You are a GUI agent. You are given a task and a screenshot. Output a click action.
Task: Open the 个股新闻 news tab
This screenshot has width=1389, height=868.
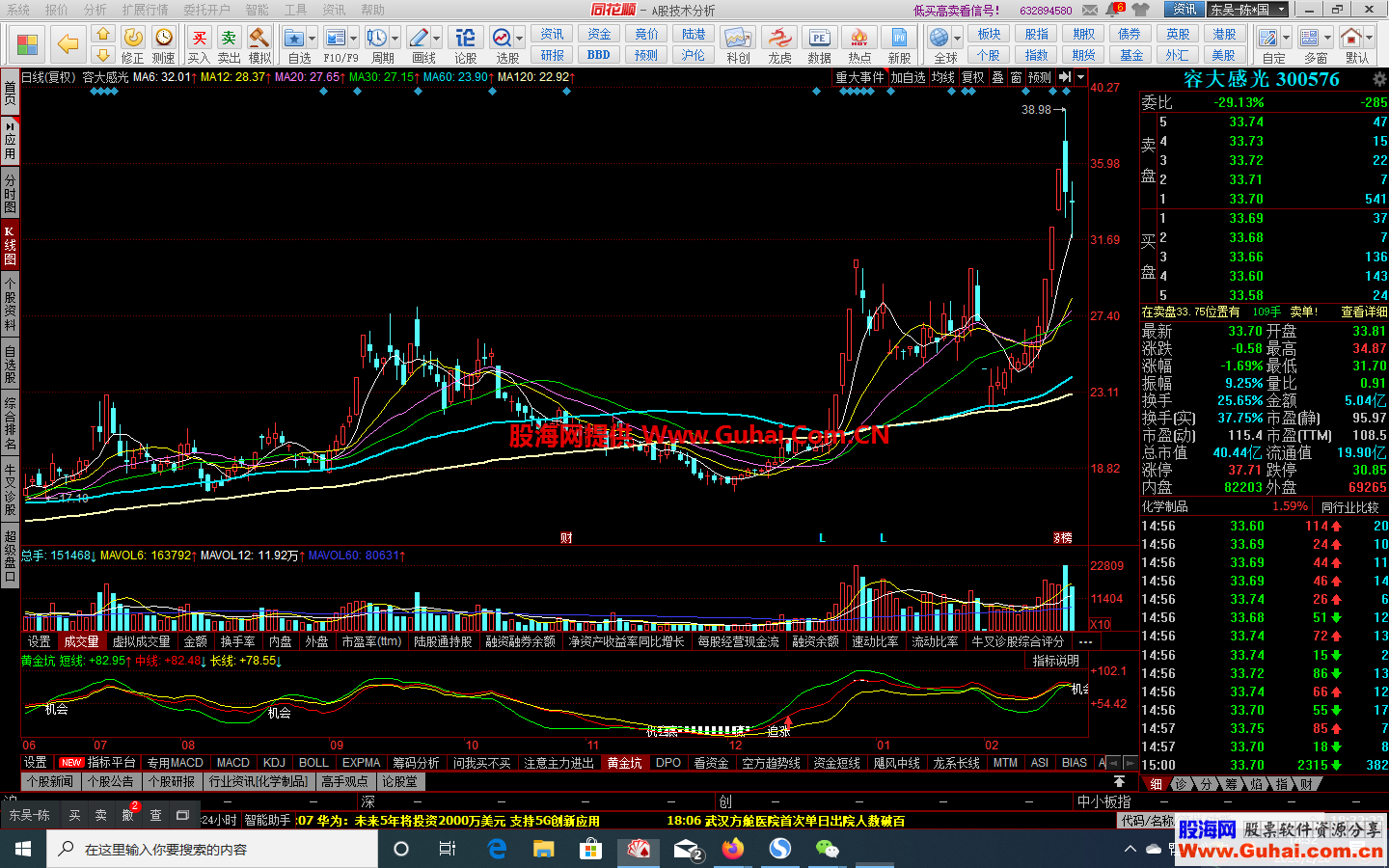50,781
